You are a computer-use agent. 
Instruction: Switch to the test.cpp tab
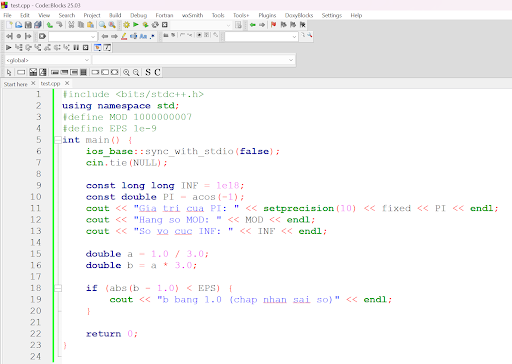(50, 83)
